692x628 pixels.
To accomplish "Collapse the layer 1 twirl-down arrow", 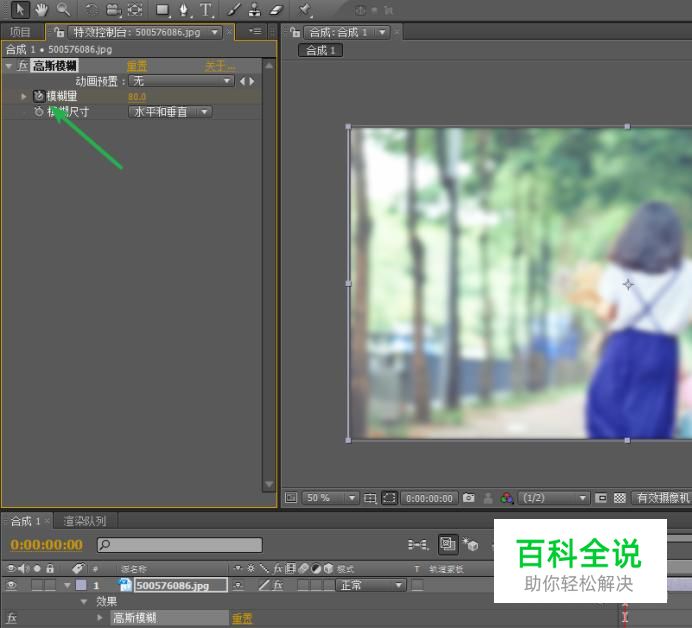I will click(67, 586).
